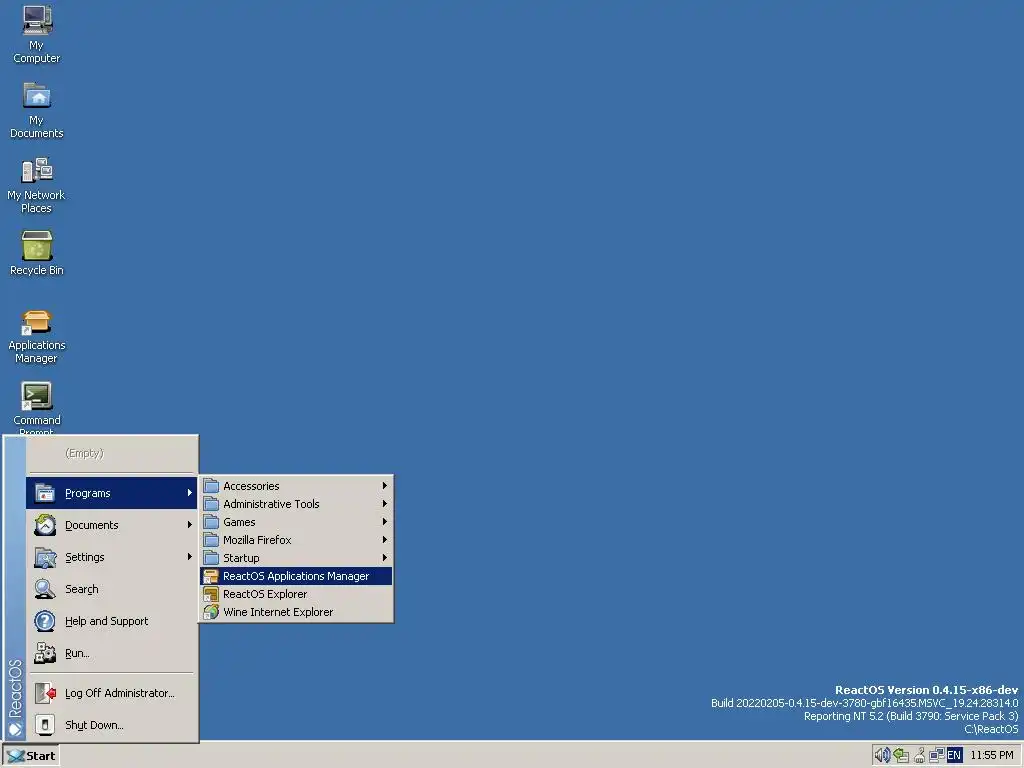The width and height of the screenshot is (1024, 768).
Task: Click the Start button
Action: tap(31, 756)
